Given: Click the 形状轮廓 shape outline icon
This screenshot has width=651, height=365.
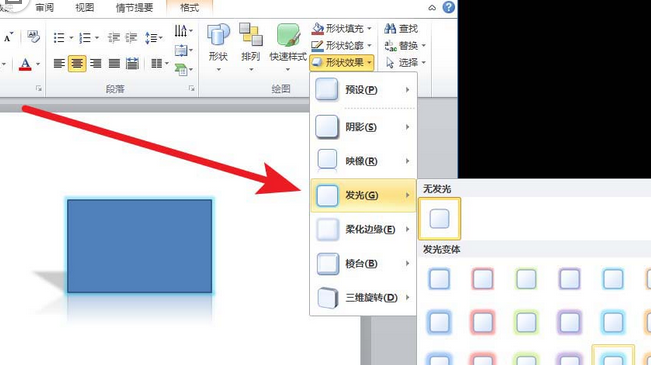Looking at the screenshot, I should [x=318, y=45].
